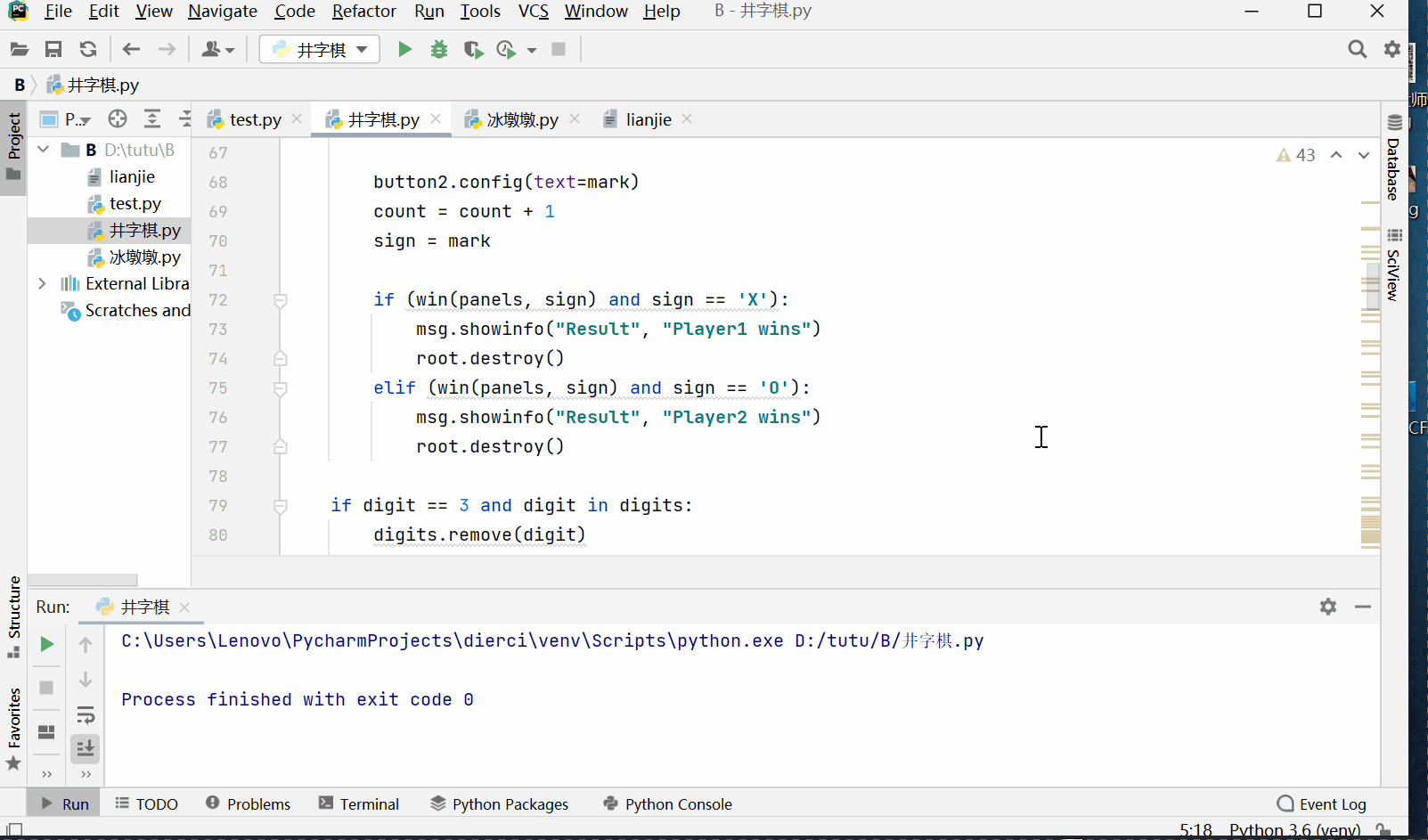The image size is (1428, 840).
Task: Run 井字棋 with the green play icon
Action: click(x=404, y=50)
